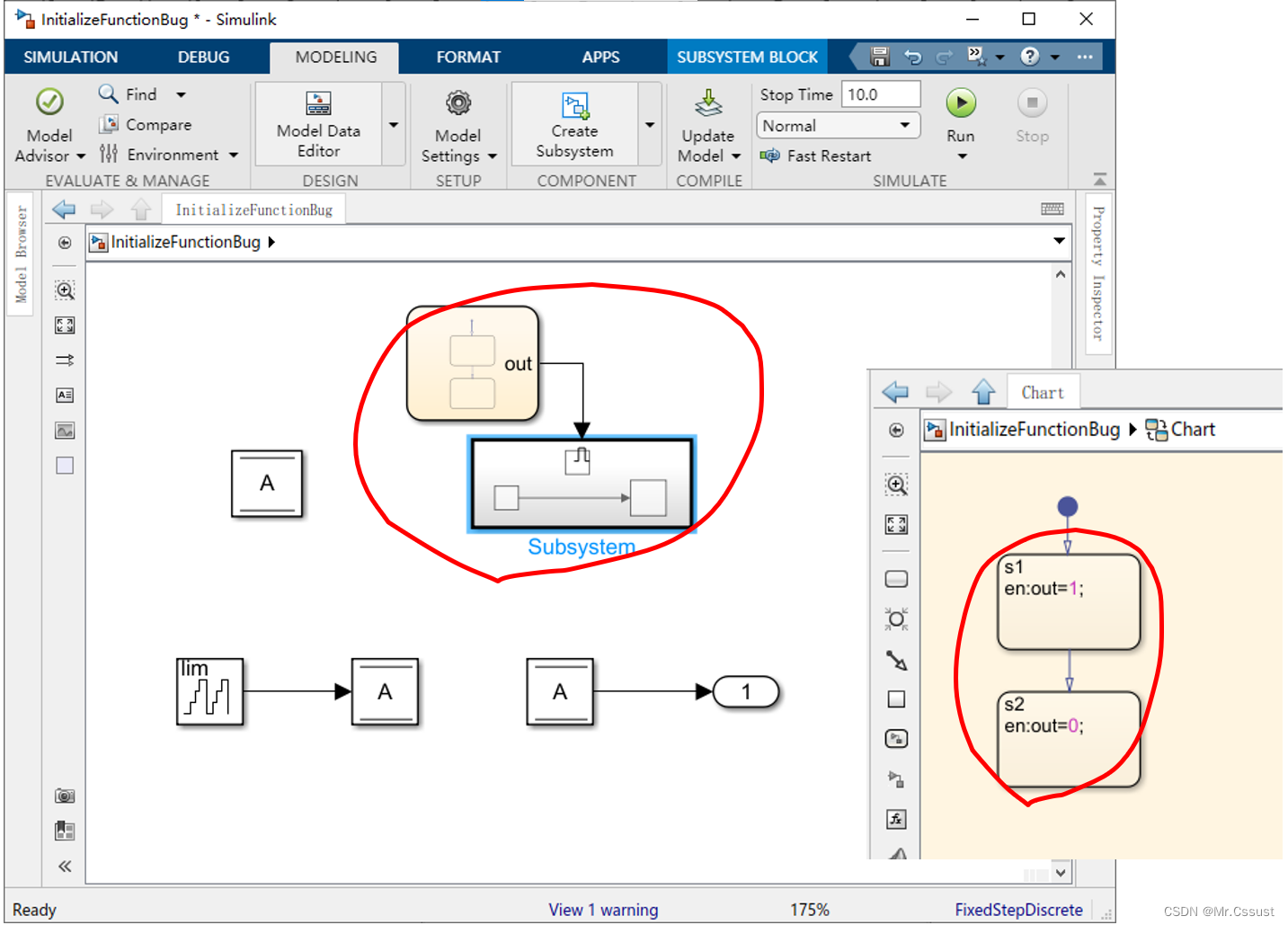Switch to the FORMAT tab
The height and width of the screenshot is (925, 1288).
468,57
